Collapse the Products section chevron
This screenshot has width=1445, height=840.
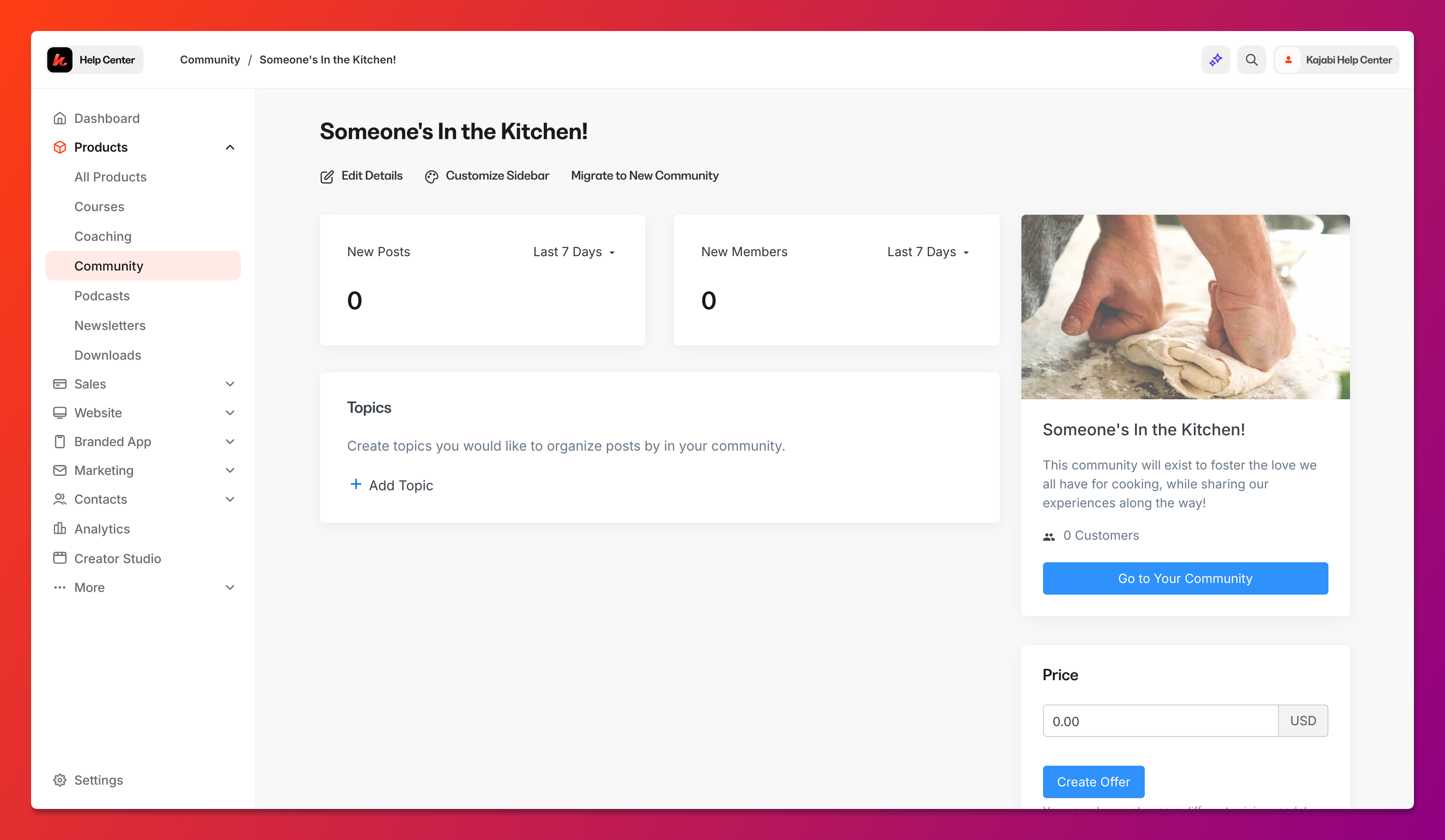(230, 147)
